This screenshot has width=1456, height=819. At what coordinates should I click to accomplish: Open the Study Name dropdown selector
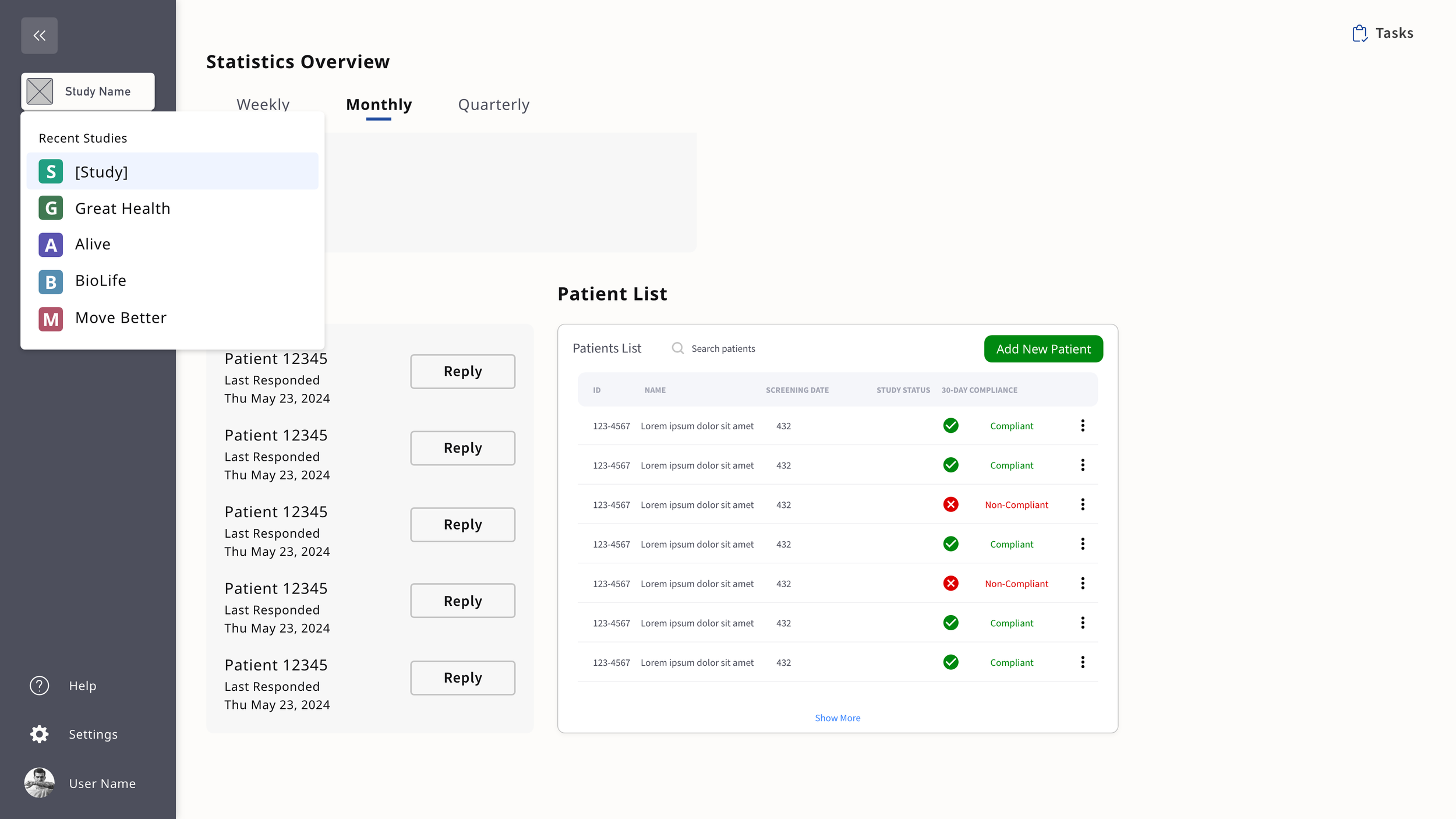tap(88, 91)
